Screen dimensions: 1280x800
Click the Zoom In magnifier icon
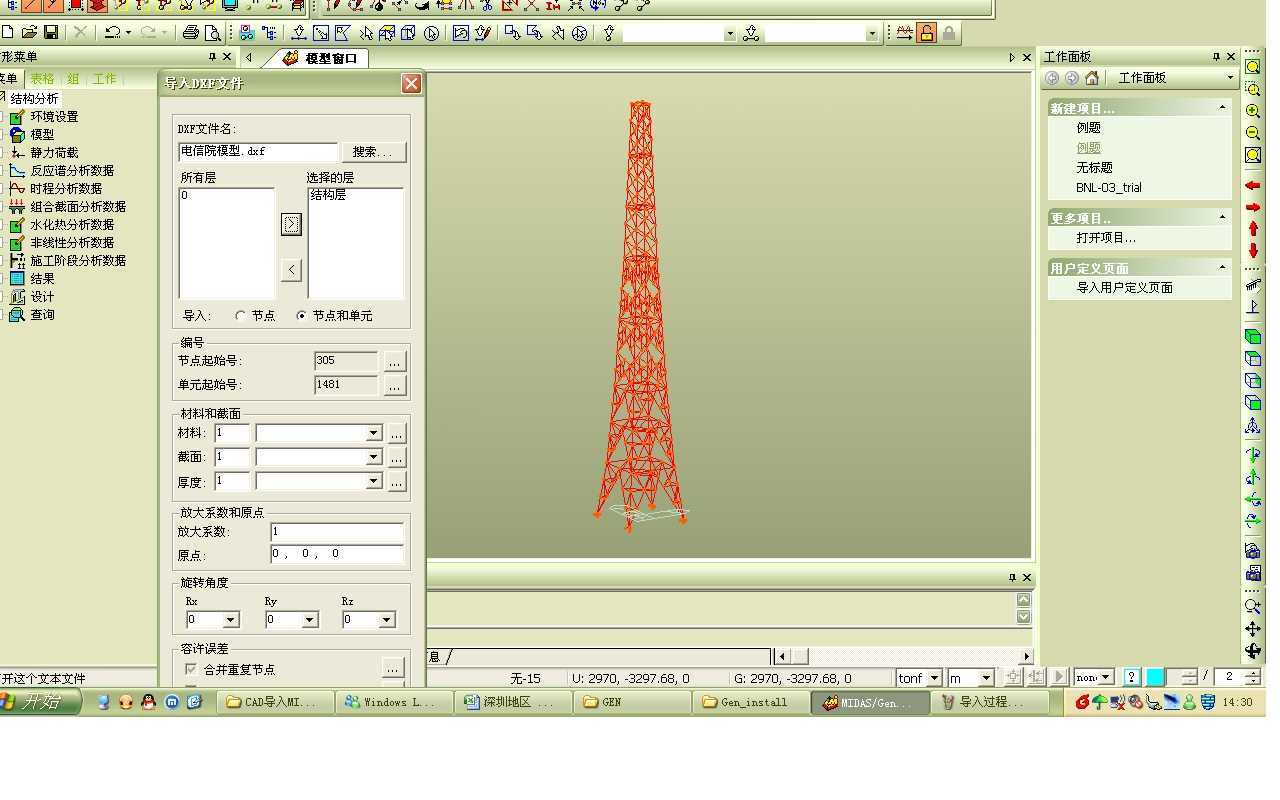1253,112
